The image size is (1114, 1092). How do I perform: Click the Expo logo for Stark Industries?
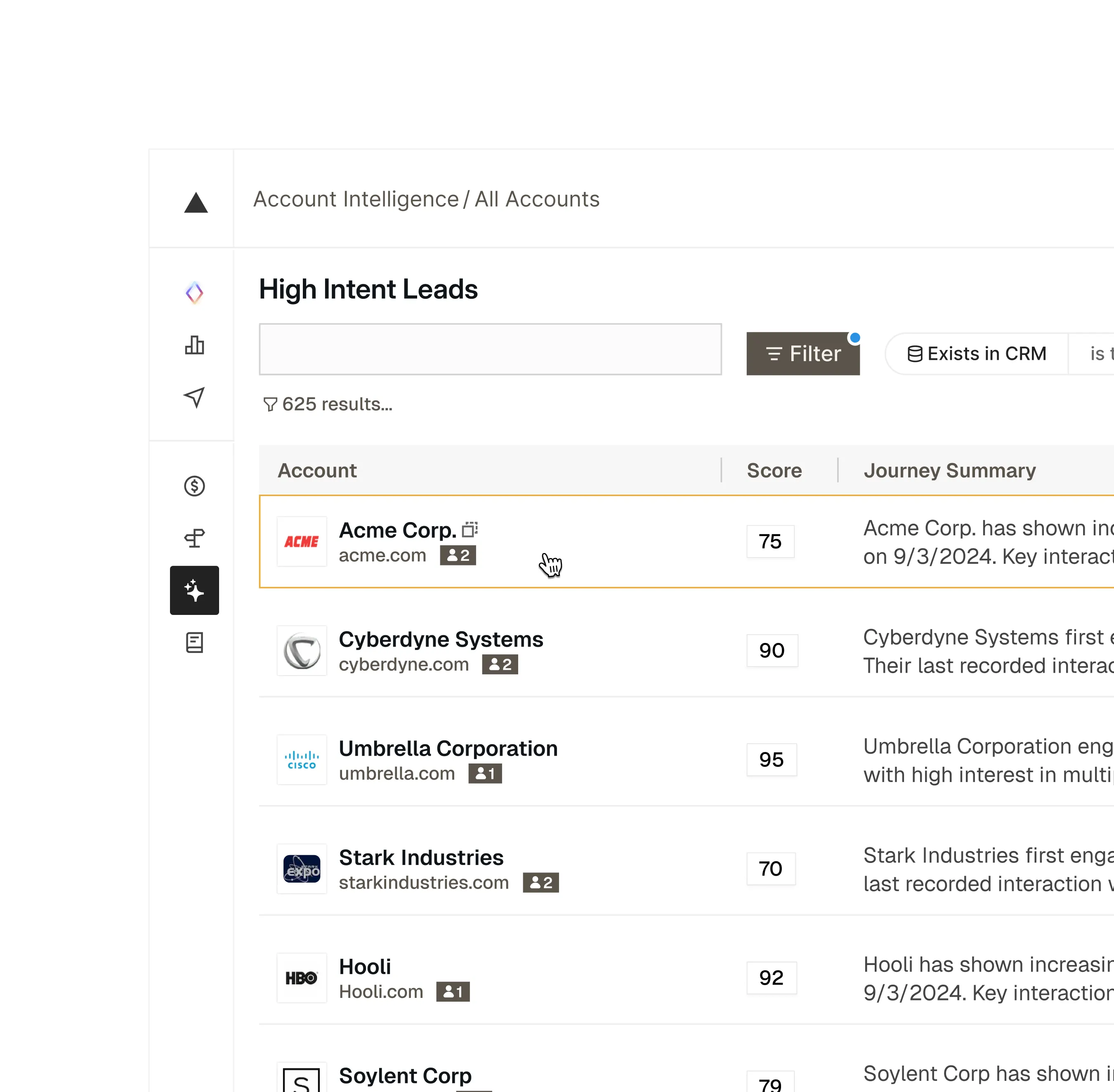point(302,868)
